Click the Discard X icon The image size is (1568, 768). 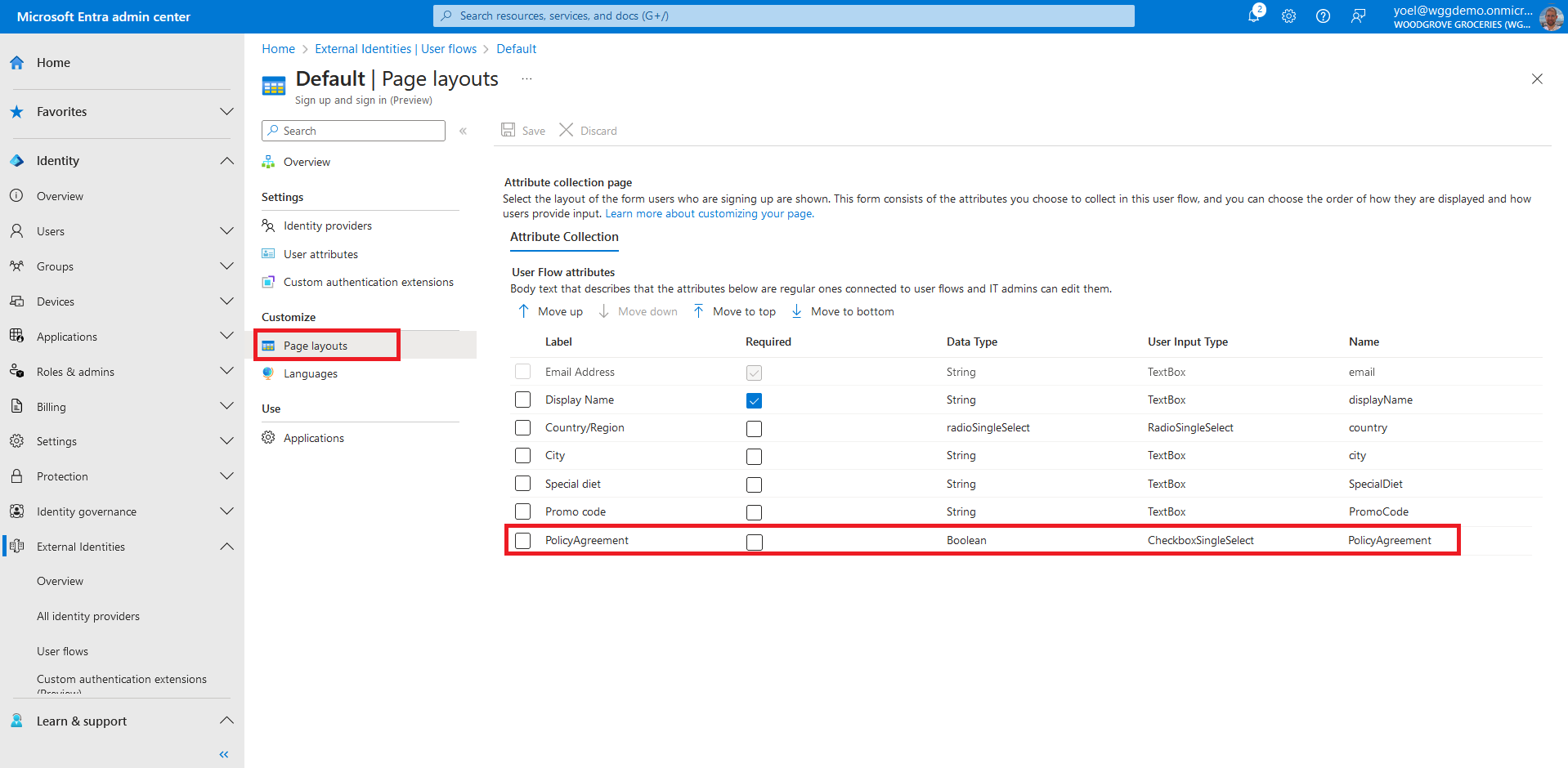566,130
